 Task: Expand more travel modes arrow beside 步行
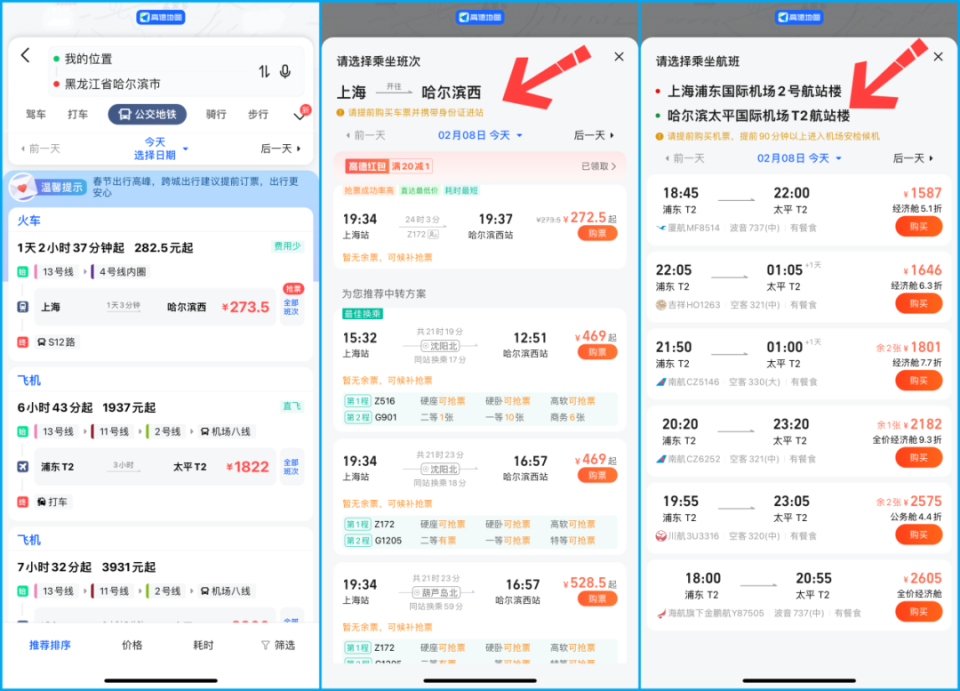299,115
